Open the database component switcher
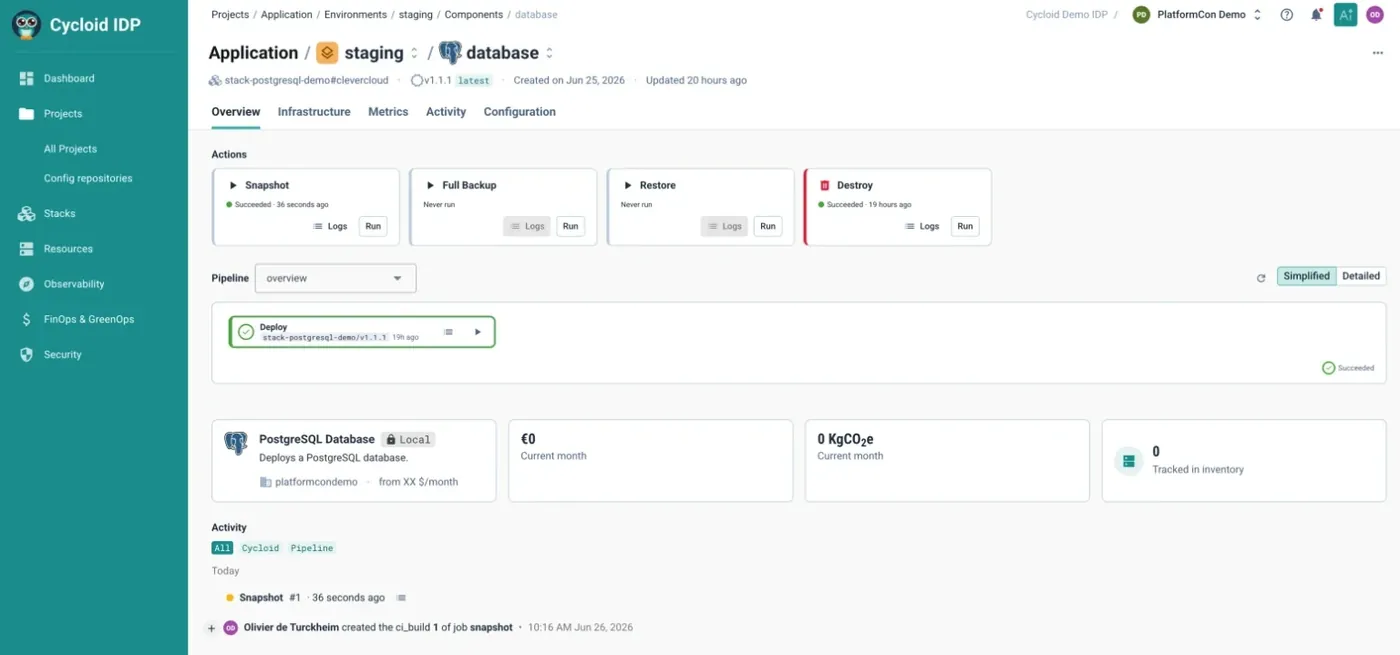The image size is (1400, 655). 549,53
